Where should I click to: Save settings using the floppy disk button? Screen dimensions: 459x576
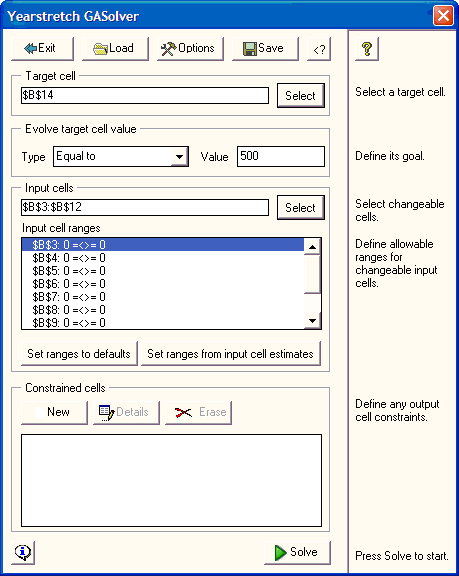point(265,48)
